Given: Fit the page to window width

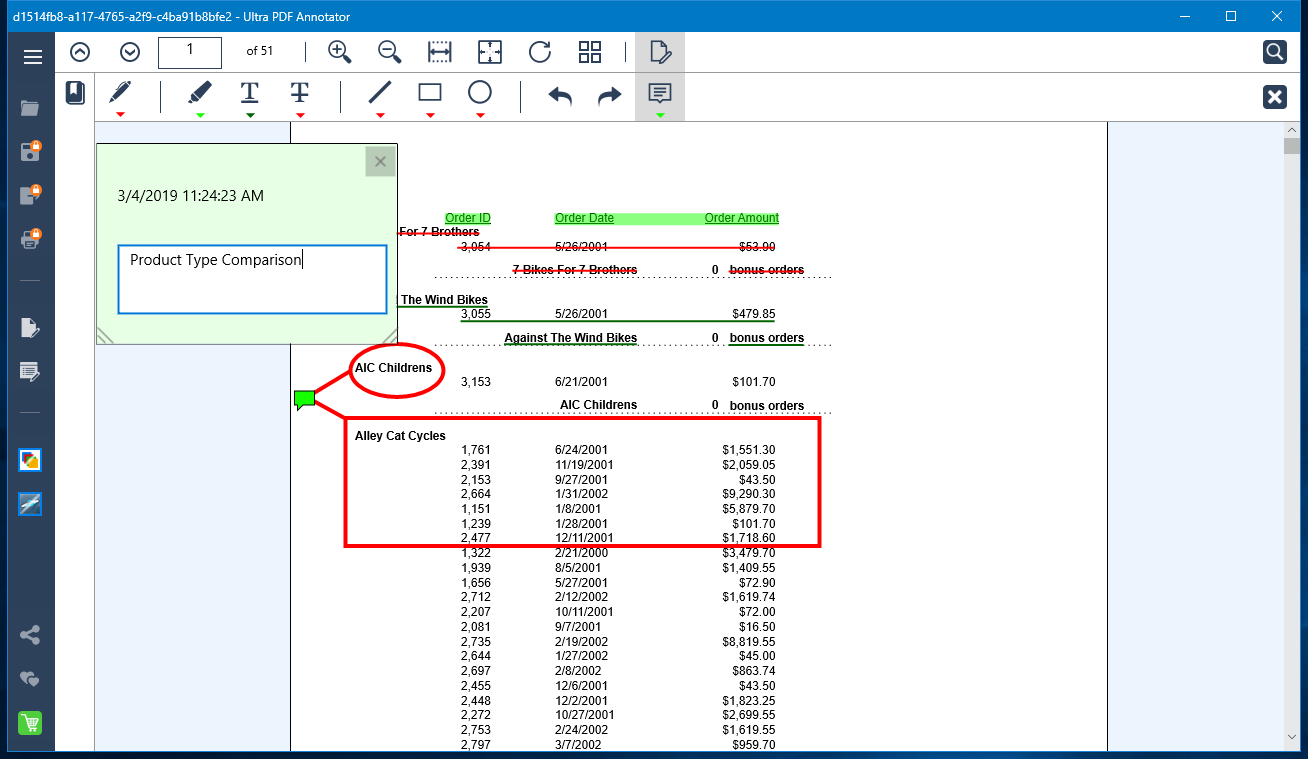Looking at the screenshot, I should pyautogui.click(x=440, y=52).
